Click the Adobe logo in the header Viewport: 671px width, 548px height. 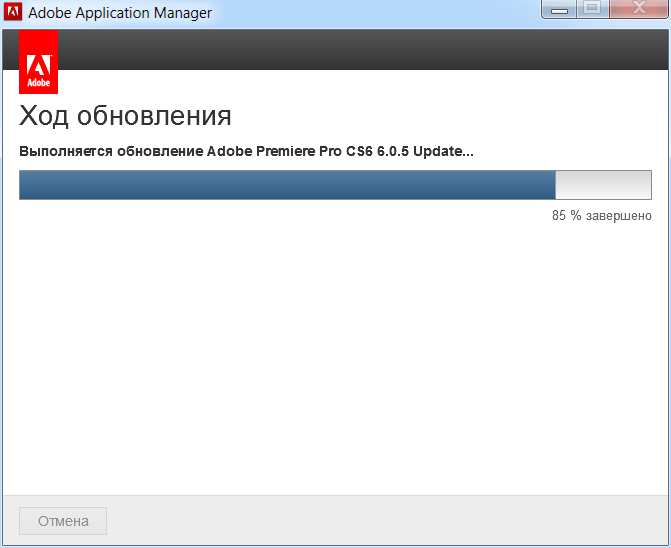(39, 62)
